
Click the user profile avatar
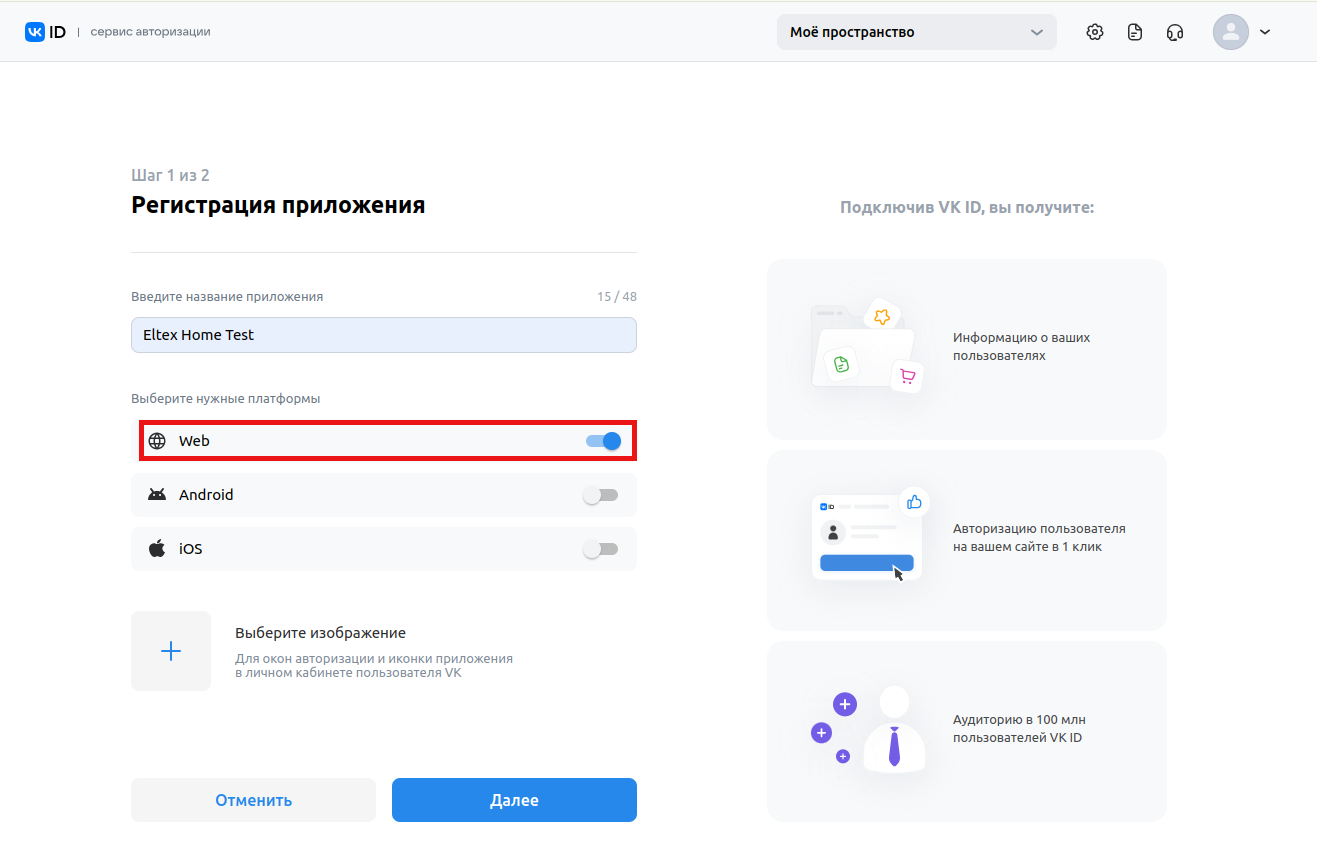click(x=1231, y=32)
